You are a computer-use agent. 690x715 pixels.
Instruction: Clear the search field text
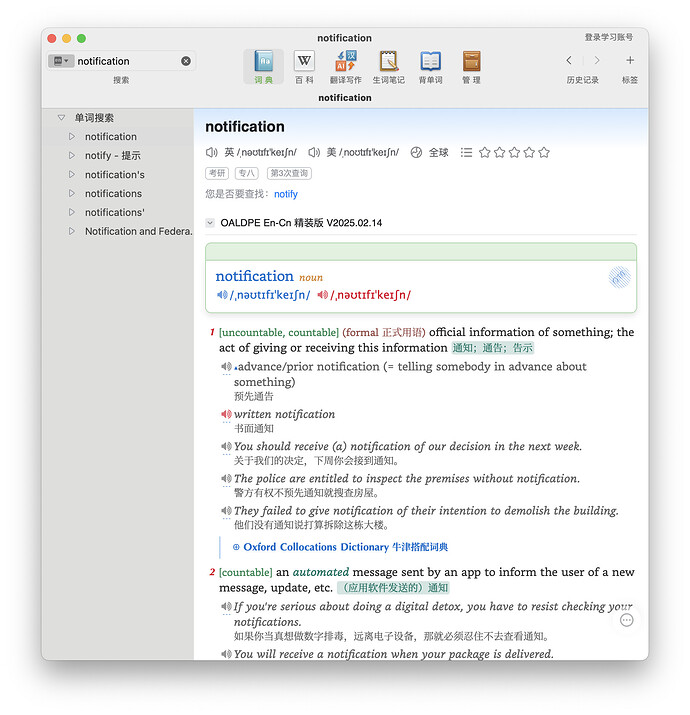[x=186, y=61]
